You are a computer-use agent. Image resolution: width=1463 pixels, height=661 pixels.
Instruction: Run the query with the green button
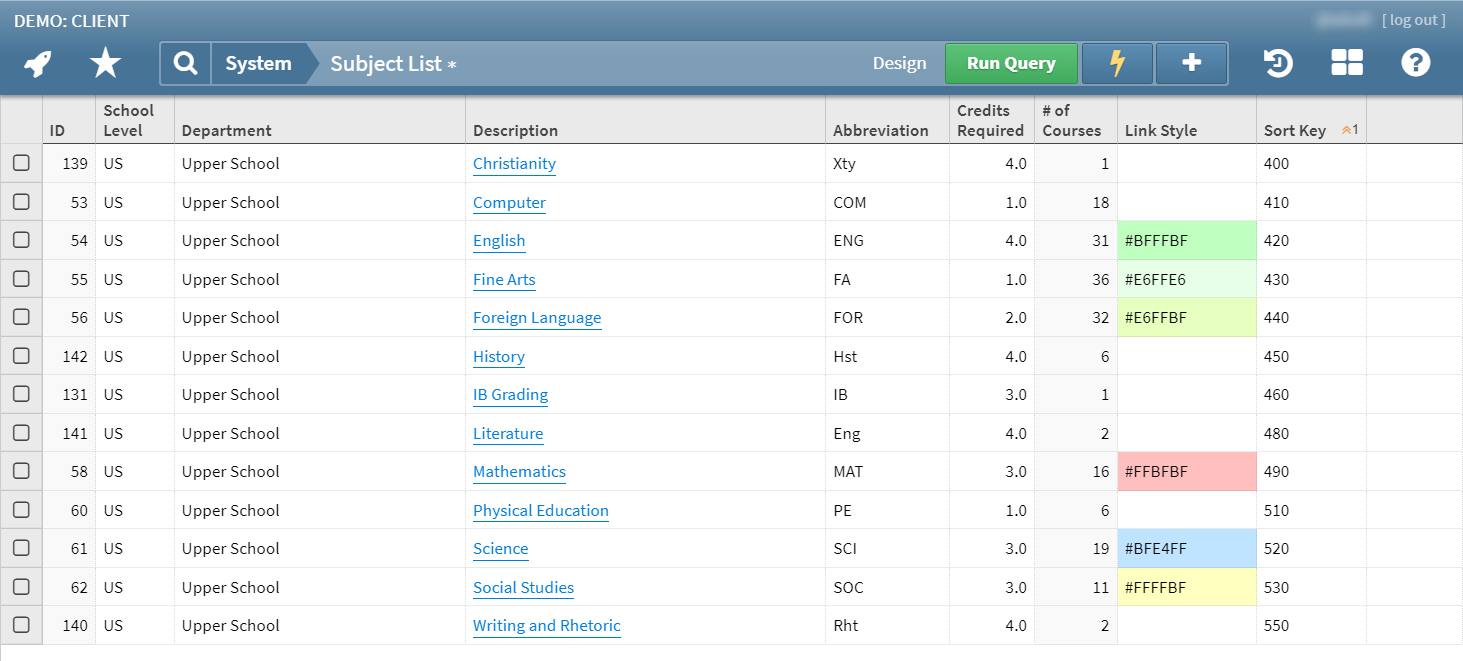pos(1011,64)
